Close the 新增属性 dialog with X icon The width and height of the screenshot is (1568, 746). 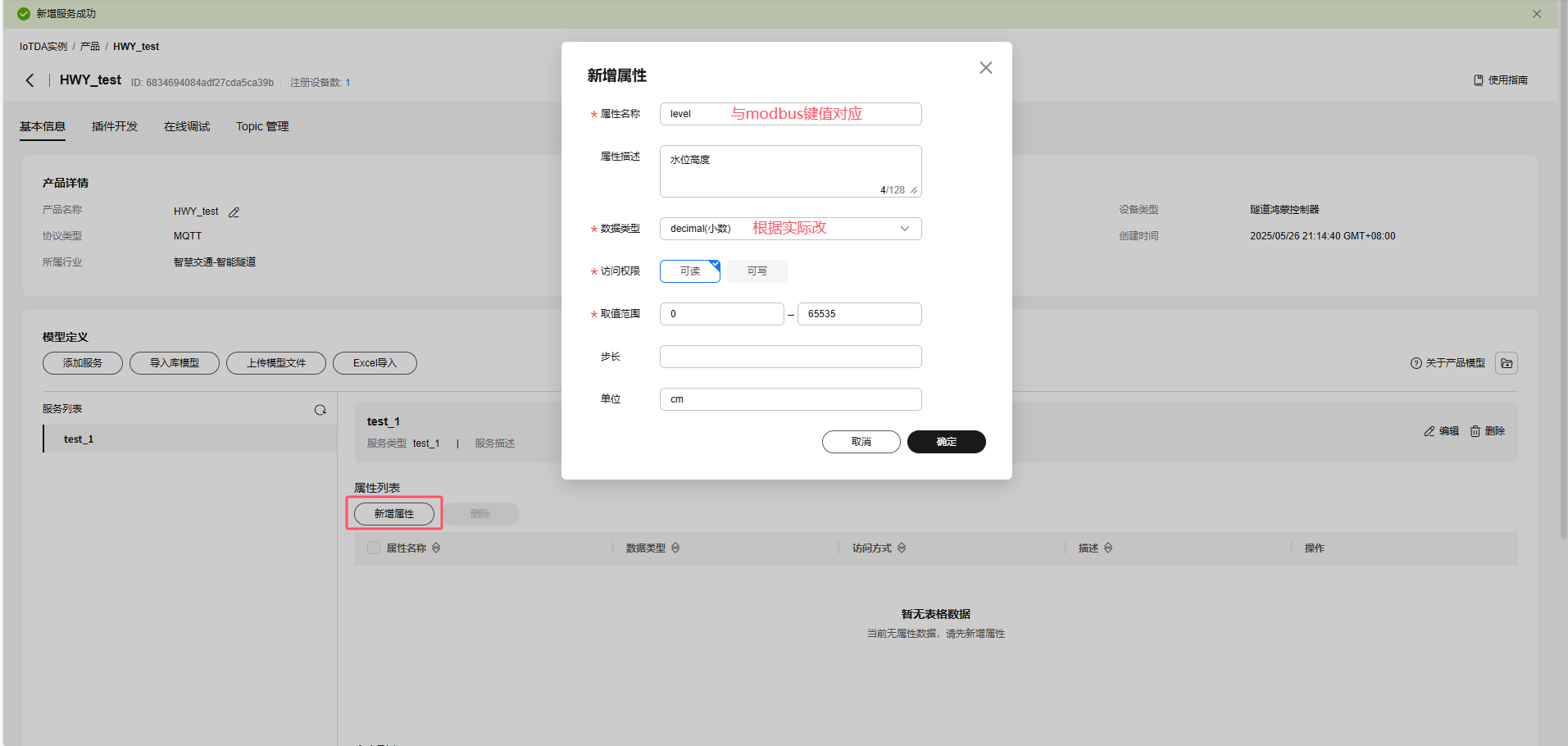point(986,68)
